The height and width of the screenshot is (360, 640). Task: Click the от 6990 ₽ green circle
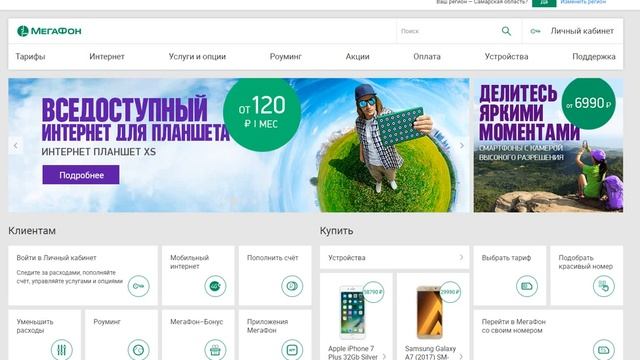[588, 103]
